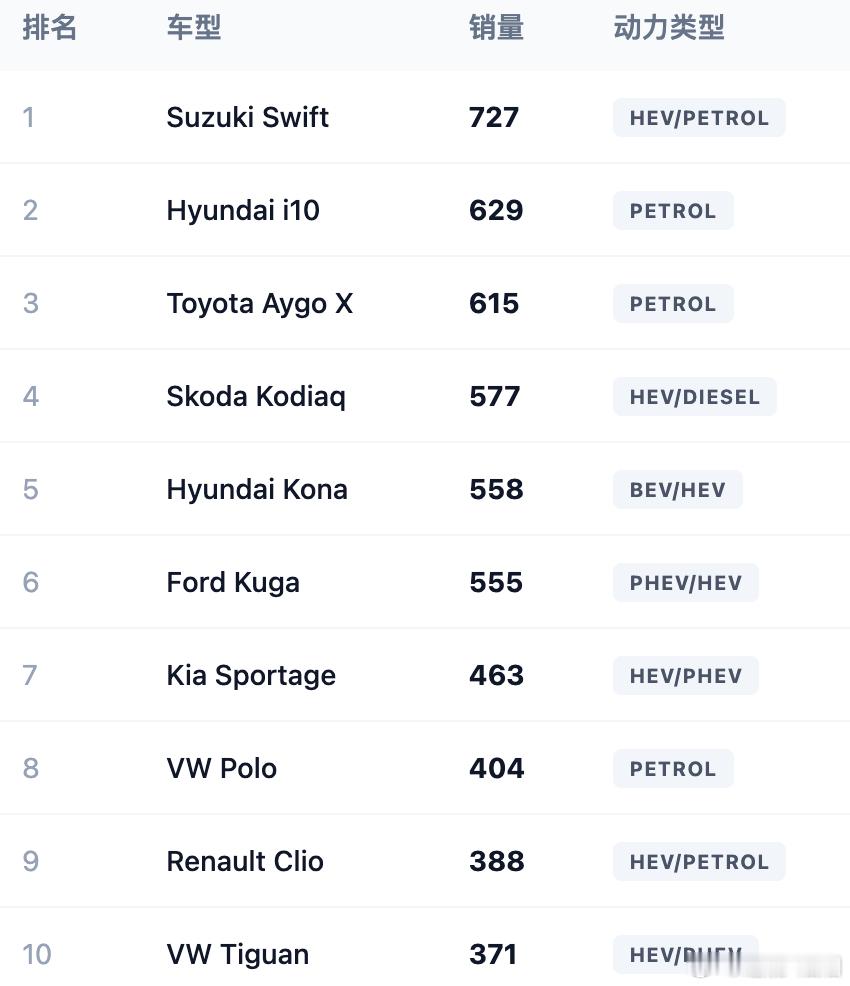Select the Kia Sportage row name
This screenshot has width=850, height=986.
[x=250, y=676]
